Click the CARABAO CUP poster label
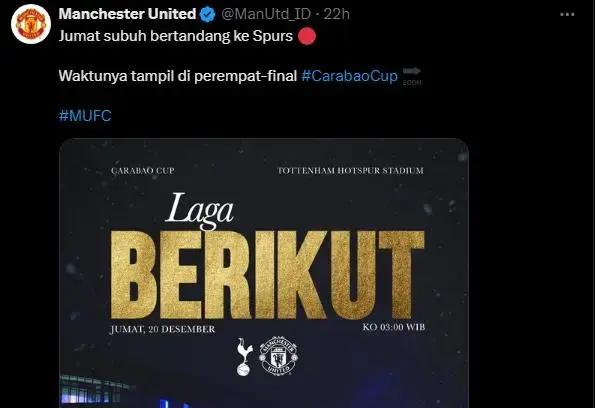Screen dimensions: 595x408 click(x=143, y=171)
